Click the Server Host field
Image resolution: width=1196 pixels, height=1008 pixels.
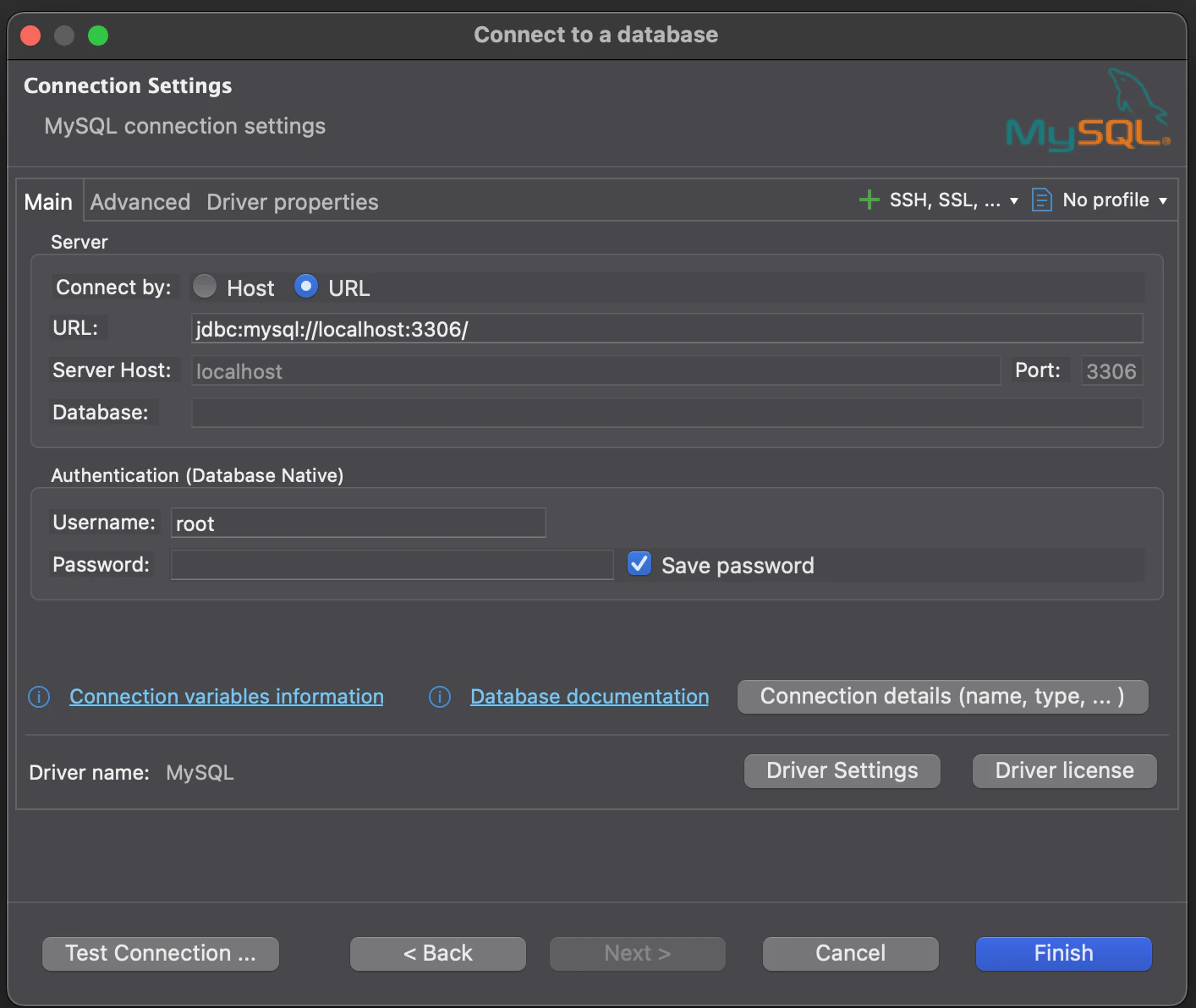596,370
